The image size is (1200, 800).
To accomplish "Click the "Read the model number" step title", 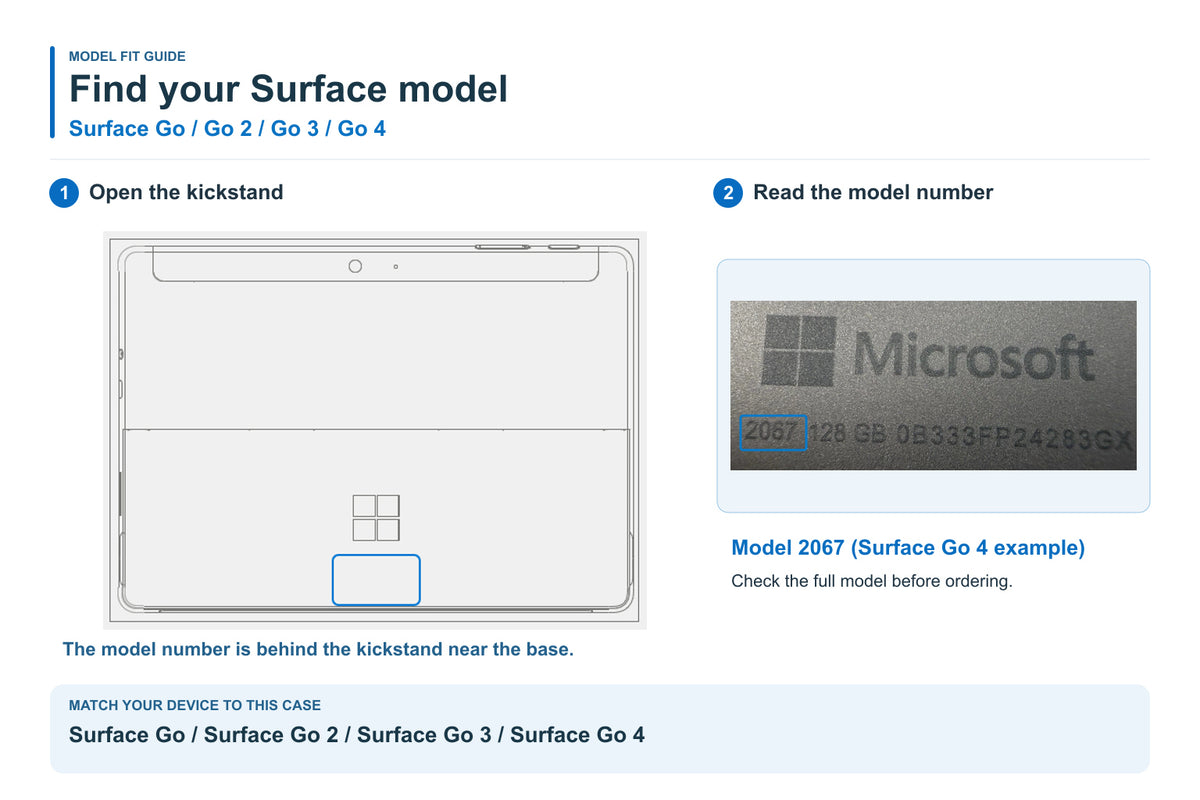I will click(873, 192).
